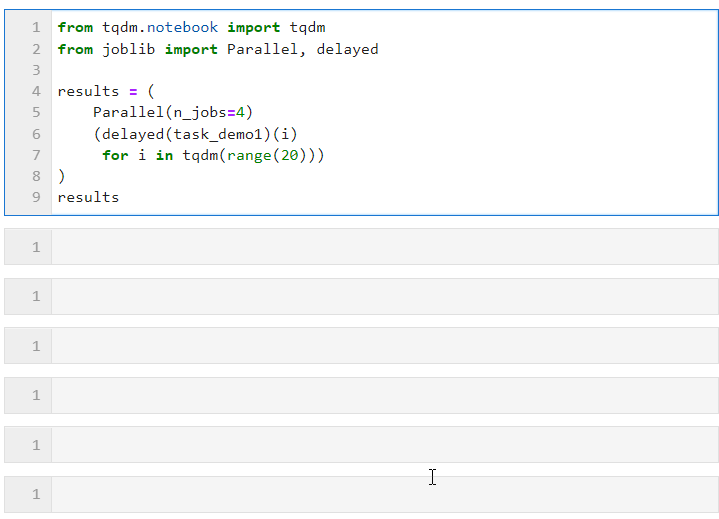Click the number 20 inside range()
Screen dimensions: 719x519
pos(289,155)
